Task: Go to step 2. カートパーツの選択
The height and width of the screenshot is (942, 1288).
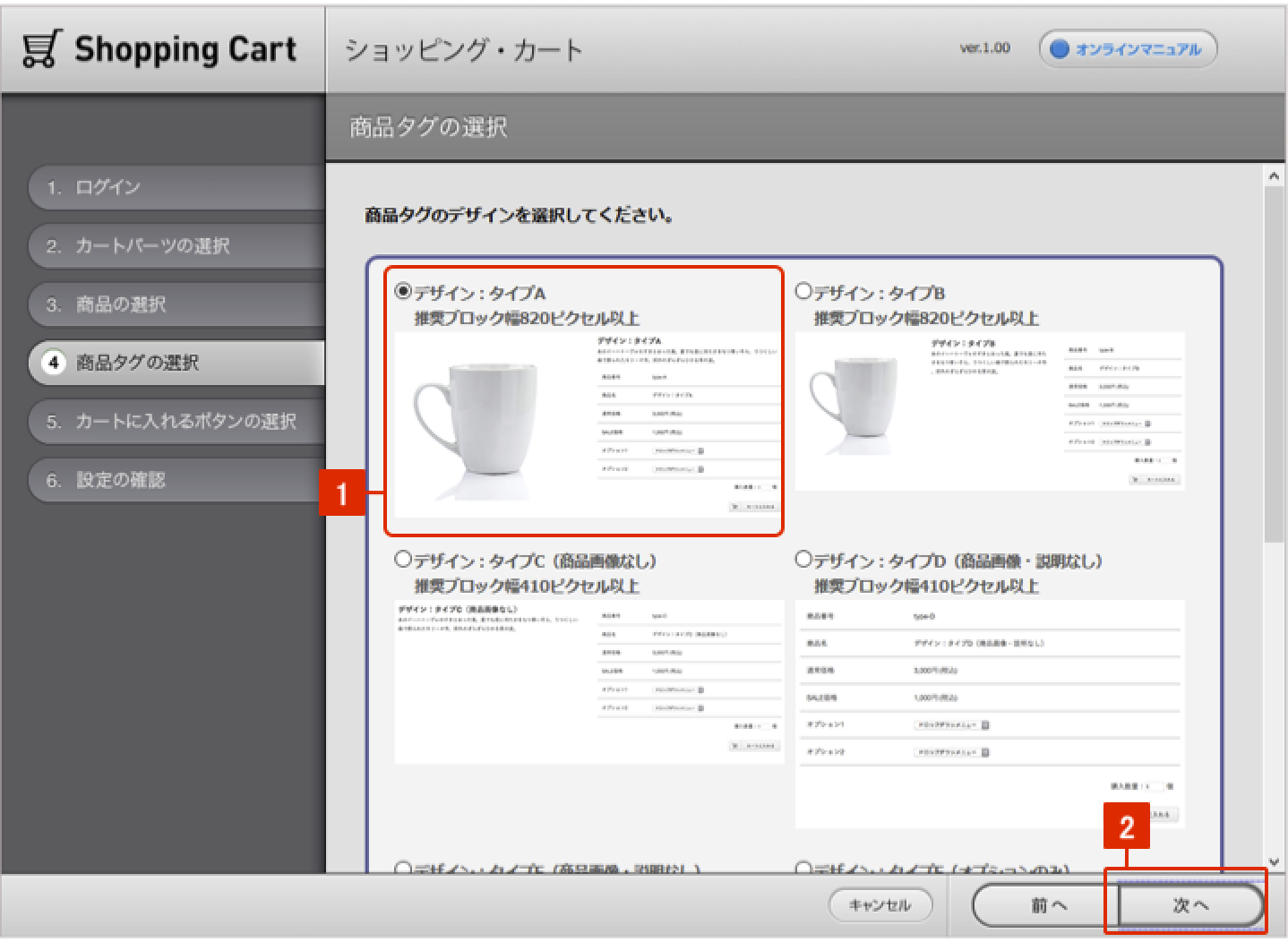Action: [x=176, y=245]
